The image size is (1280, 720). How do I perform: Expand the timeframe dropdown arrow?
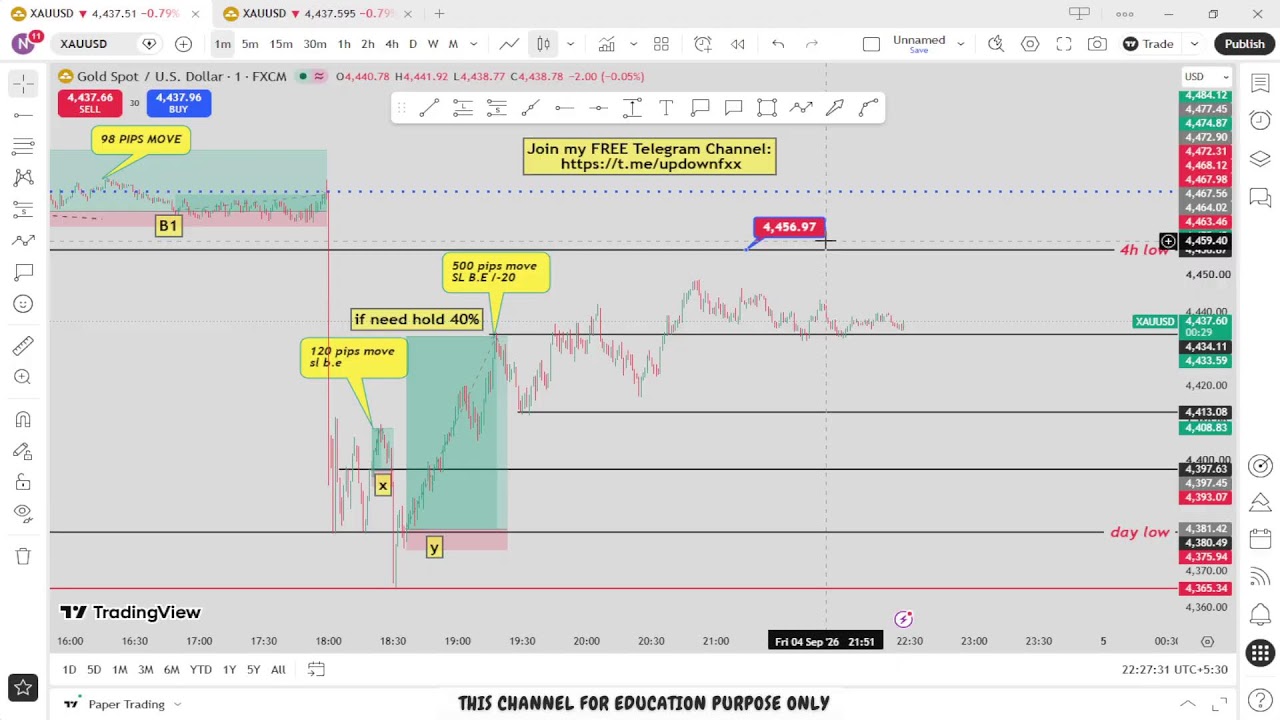pyautogui.click(x=474, y=44)
